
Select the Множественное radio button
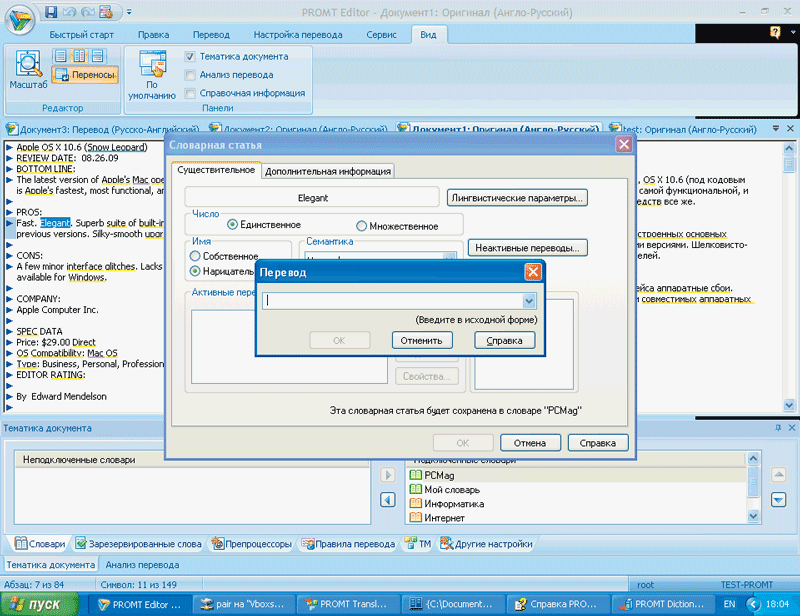[x=362, y=226]
